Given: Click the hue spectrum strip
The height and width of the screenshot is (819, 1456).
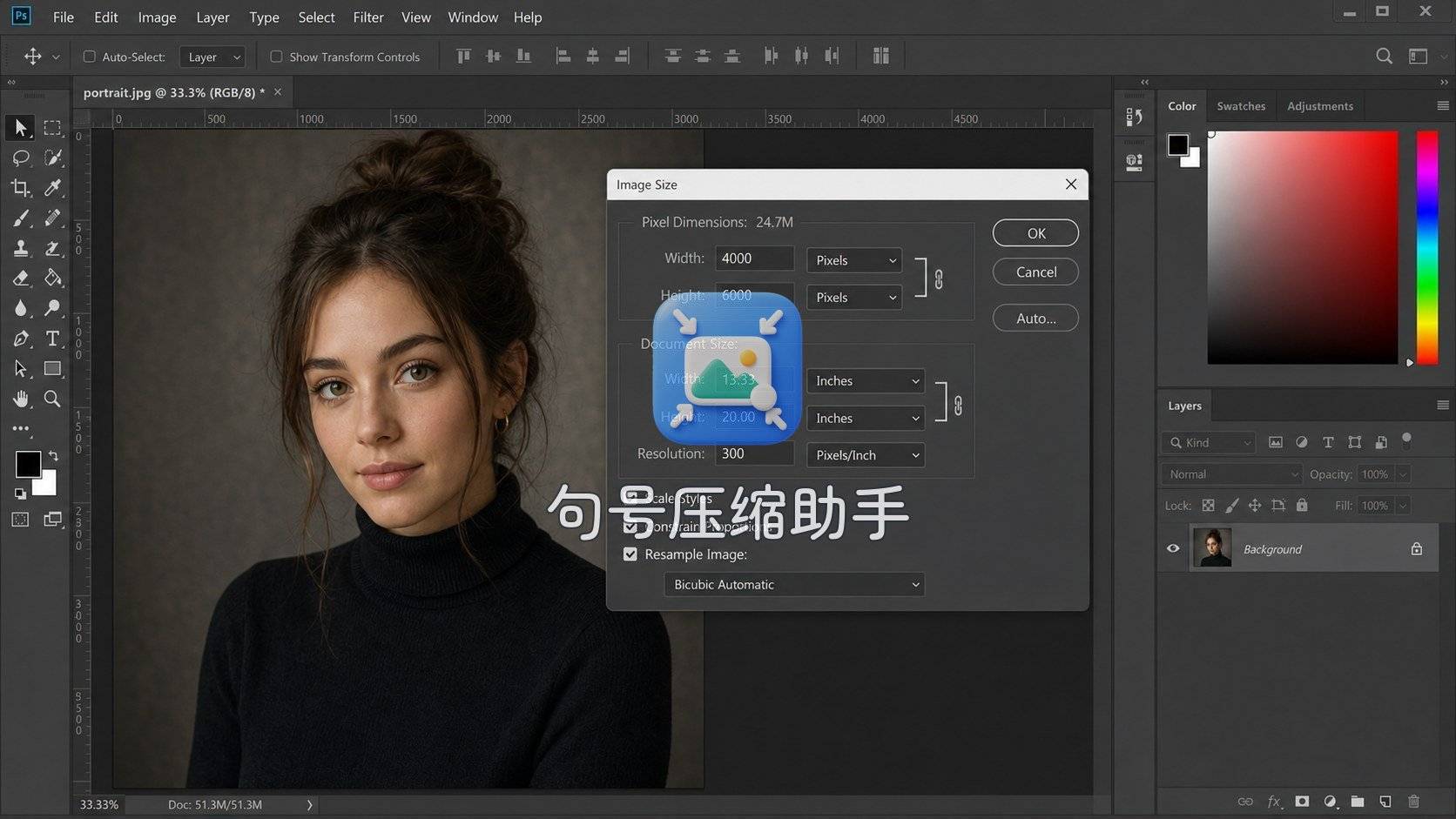Looking at the screenshot, I should click(1427, 248).
